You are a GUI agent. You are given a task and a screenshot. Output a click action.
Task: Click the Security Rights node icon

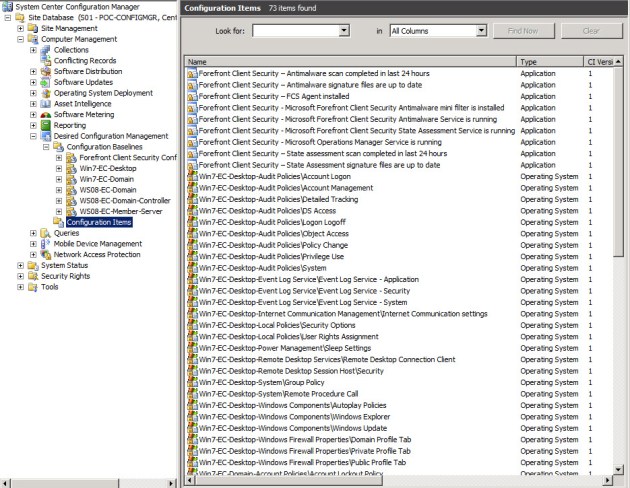click(x=34, y=276)
